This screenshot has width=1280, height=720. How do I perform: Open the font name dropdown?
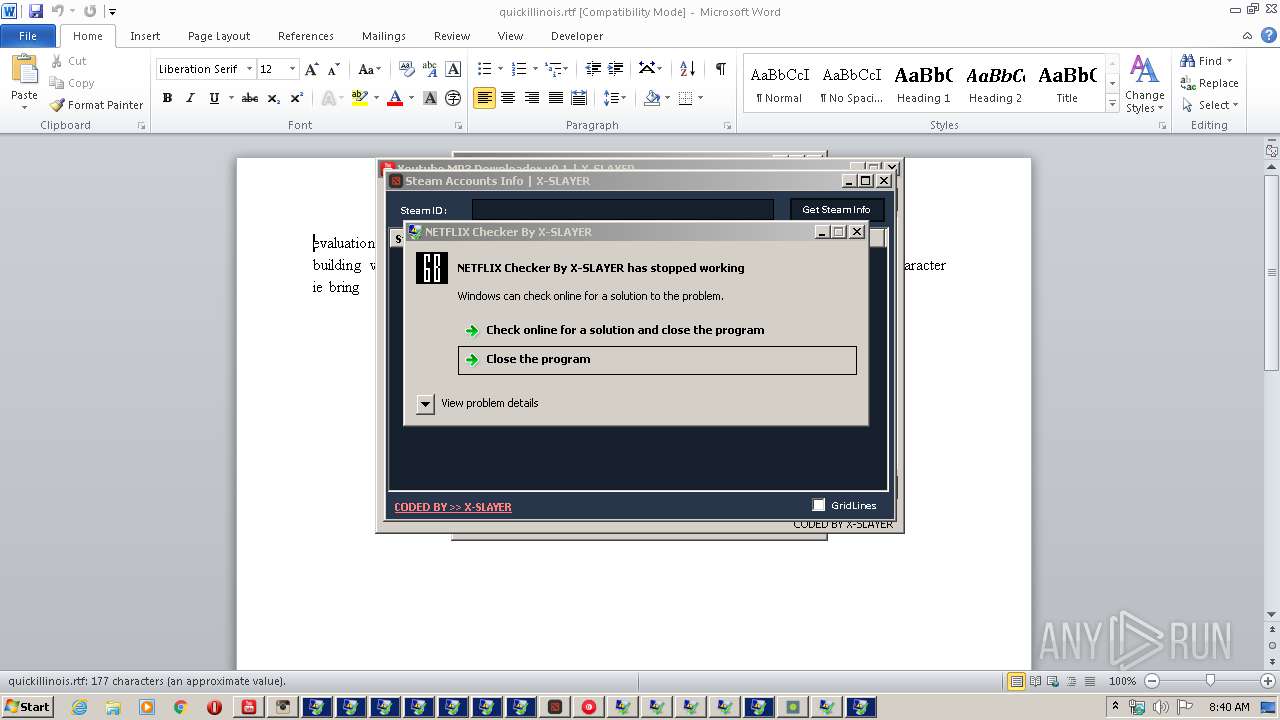tap(247, 69)
